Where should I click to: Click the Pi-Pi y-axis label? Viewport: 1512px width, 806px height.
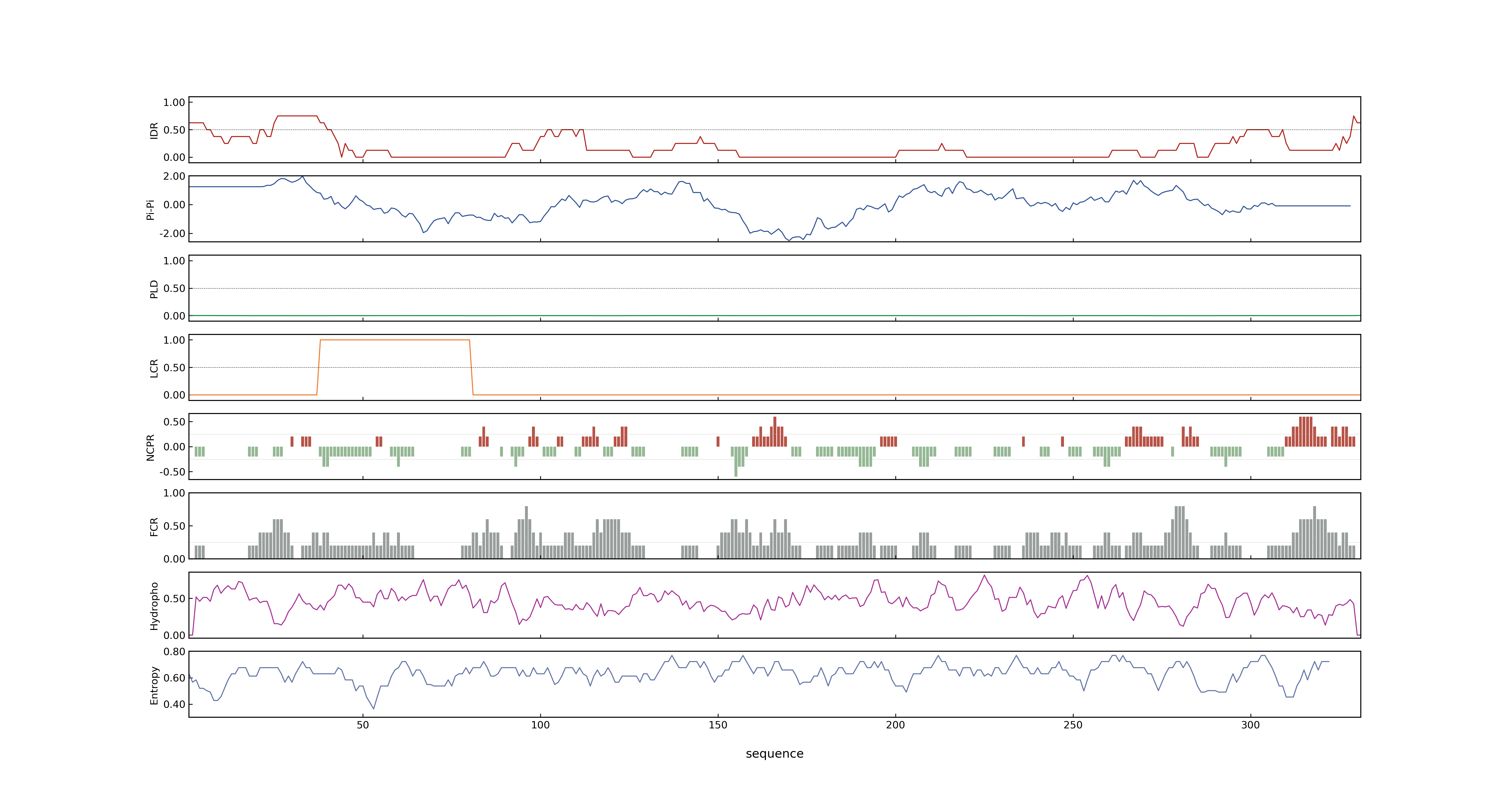click(150, 209)
